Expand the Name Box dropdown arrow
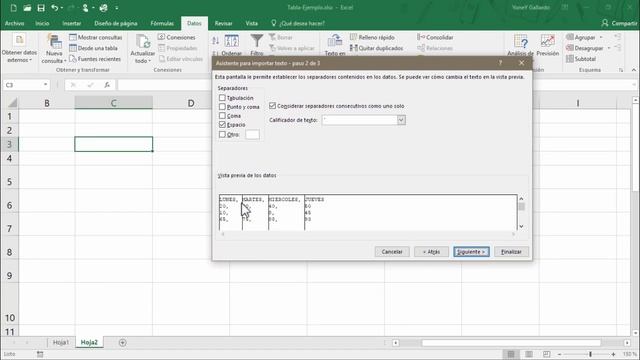This screenshot has width=640, height=360. [45, 84]
